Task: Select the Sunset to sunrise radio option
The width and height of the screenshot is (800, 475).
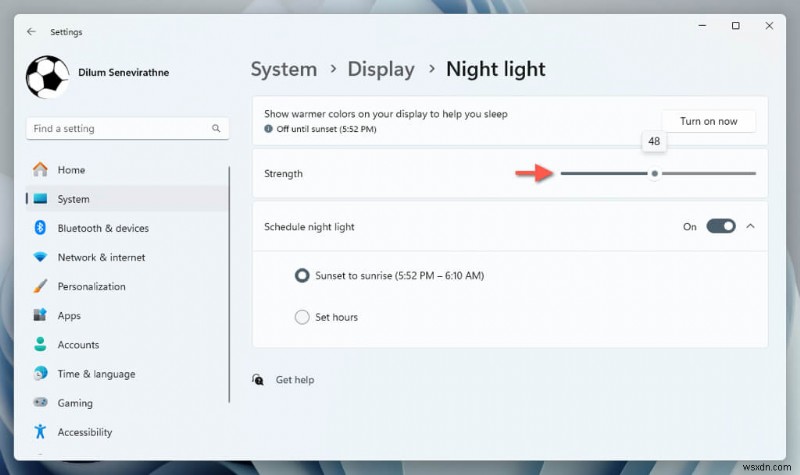Action: (302, 276)
